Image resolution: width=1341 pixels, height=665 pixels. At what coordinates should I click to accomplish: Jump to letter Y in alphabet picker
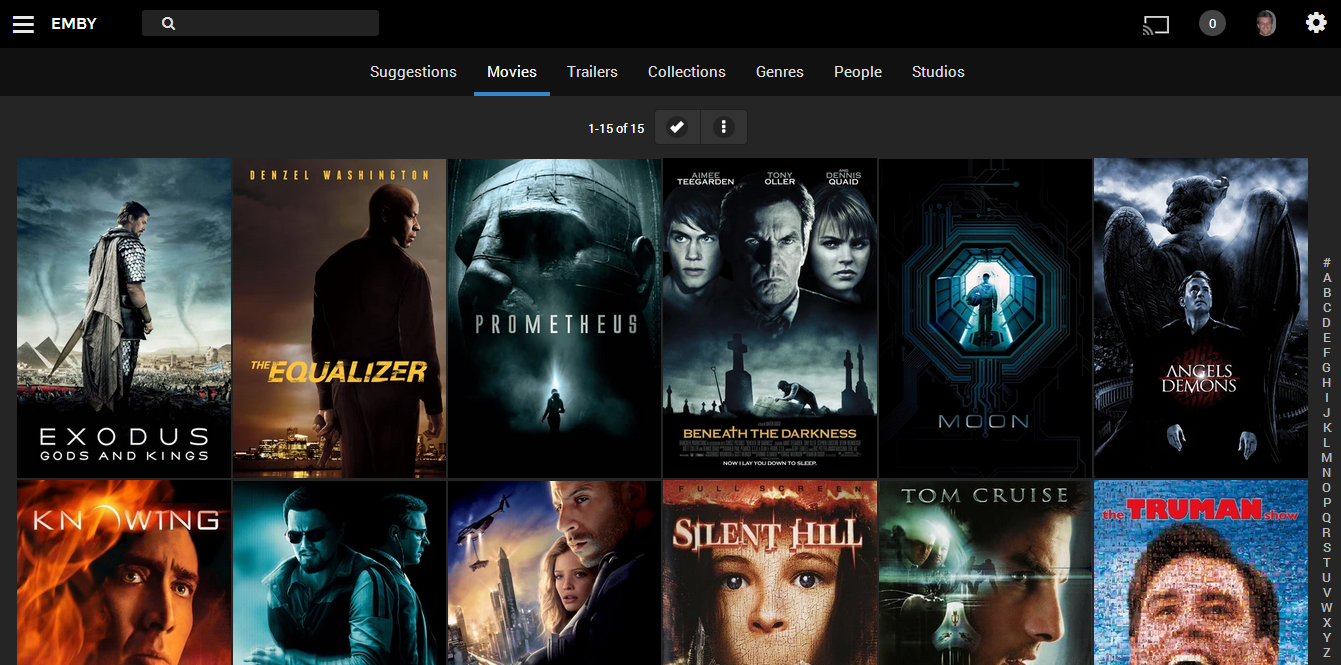click(x=1327, y=638)
